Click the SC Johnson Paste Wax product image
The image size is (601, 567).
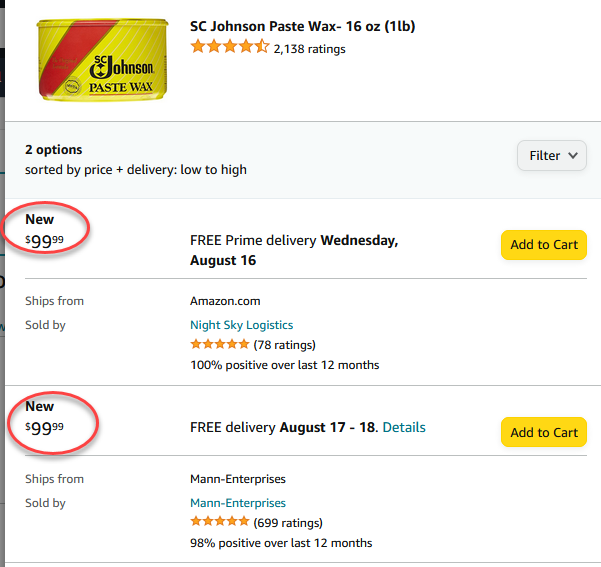[x=102, y=60]
